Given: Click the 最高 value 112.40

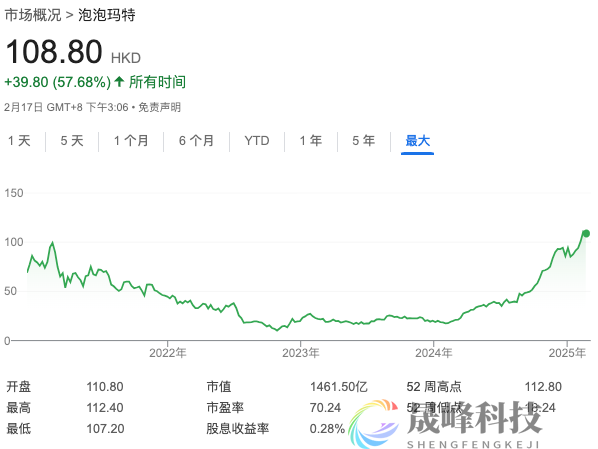Looking at the screenshot, I should (x=105, y=408).
